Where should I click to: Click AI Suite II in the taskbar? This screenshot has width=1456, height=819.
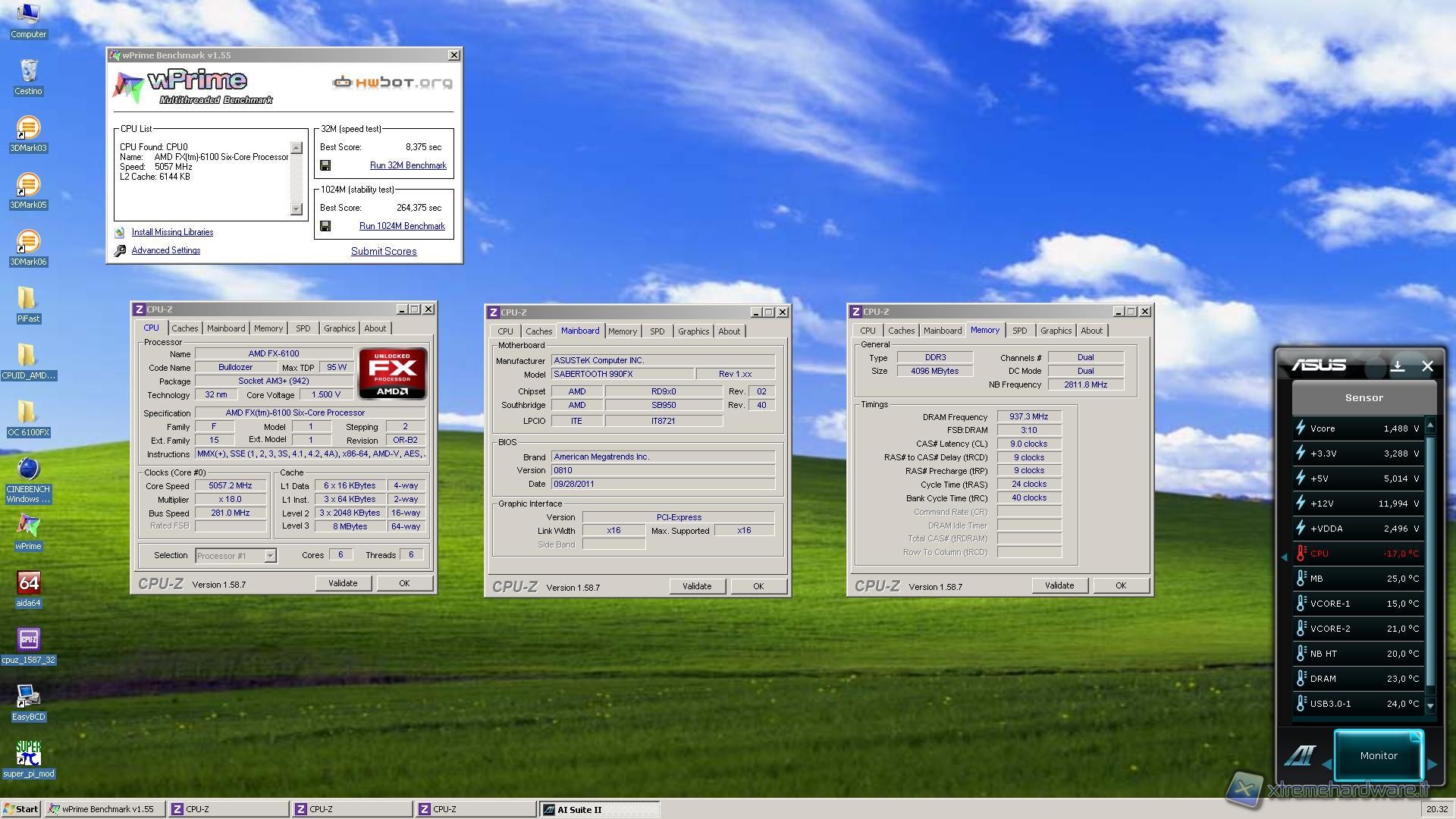coord(599,809)
